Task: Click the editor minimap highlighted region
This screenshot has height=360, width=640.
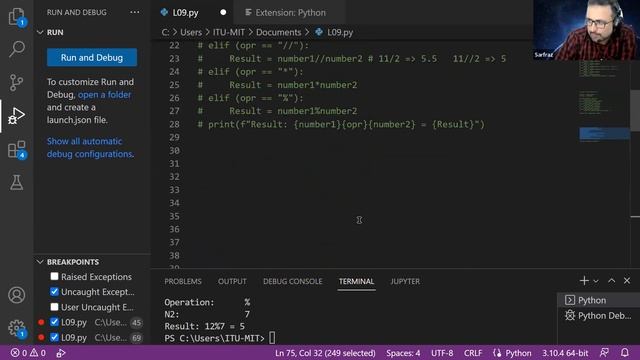Action: 604,133
